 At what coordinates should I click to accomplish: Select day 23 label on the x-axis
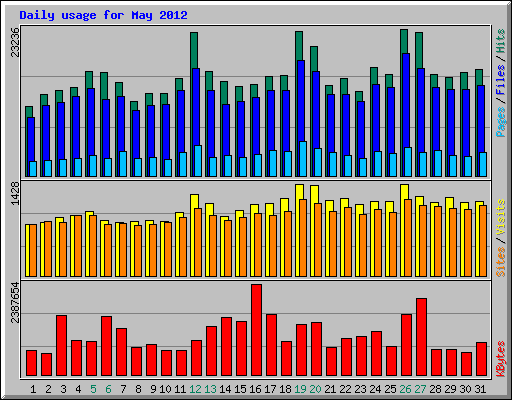pyautogui.click(x=360, y=389)
